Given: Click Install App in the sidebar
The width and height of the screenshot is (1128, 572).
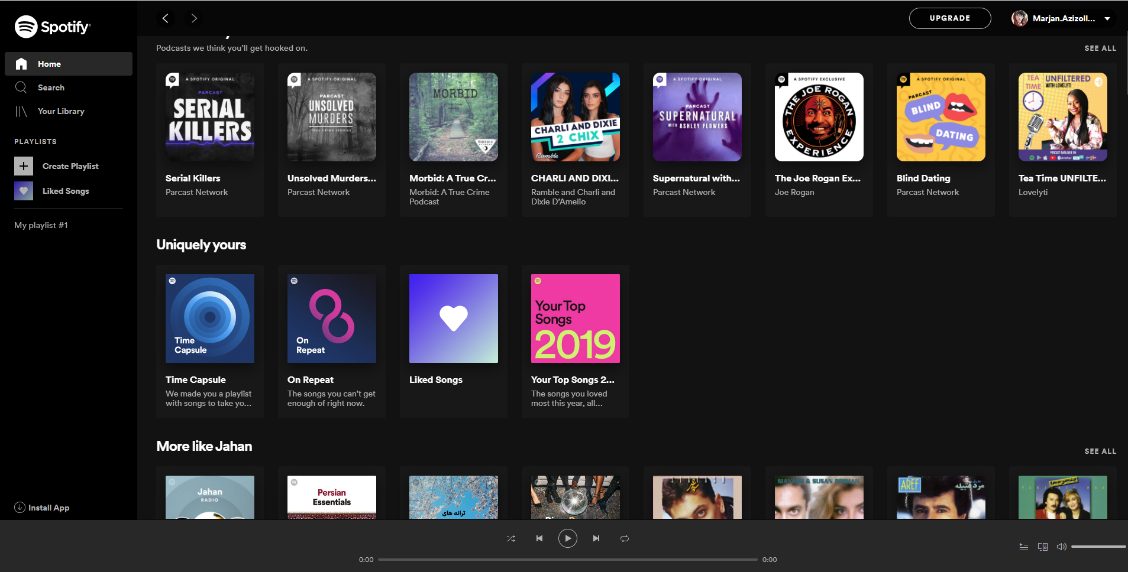Looking at the screenshot, I should pos(42,508).
